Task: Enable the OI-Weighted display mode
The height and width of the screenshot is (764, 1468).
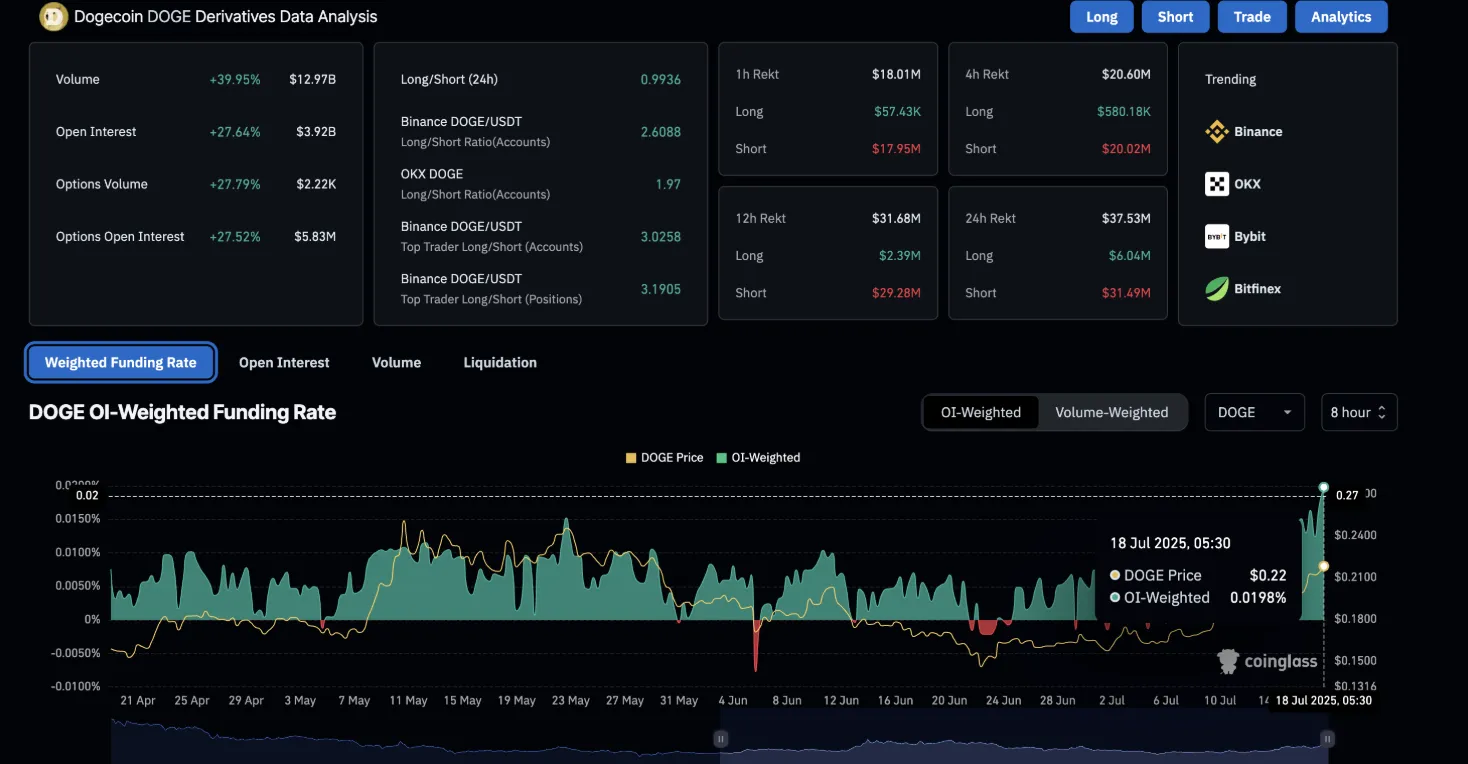Action: (980, 411)
